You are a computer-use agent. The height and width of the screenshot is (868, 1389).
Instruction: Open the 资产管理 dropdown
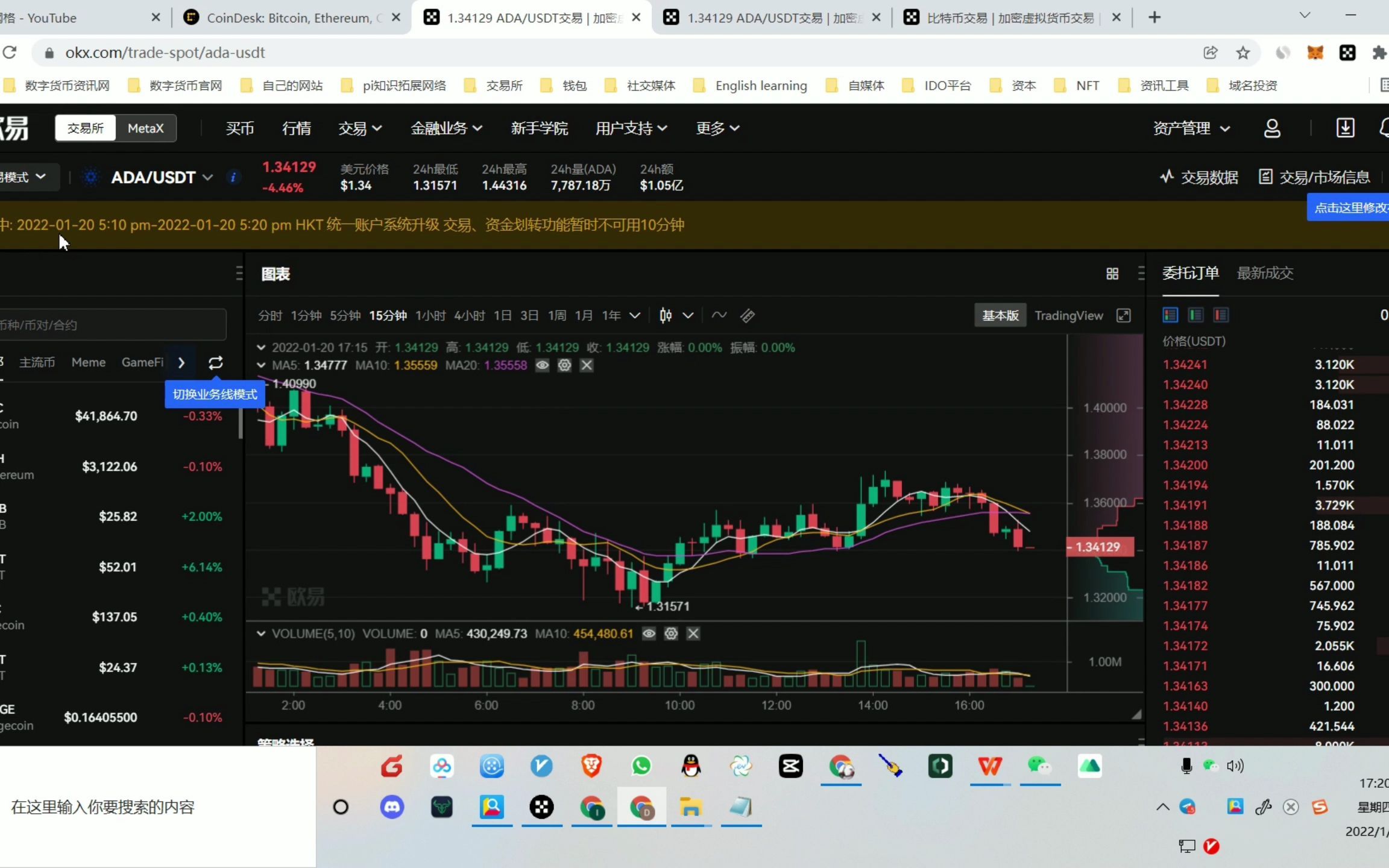(x=1191, y=128)
